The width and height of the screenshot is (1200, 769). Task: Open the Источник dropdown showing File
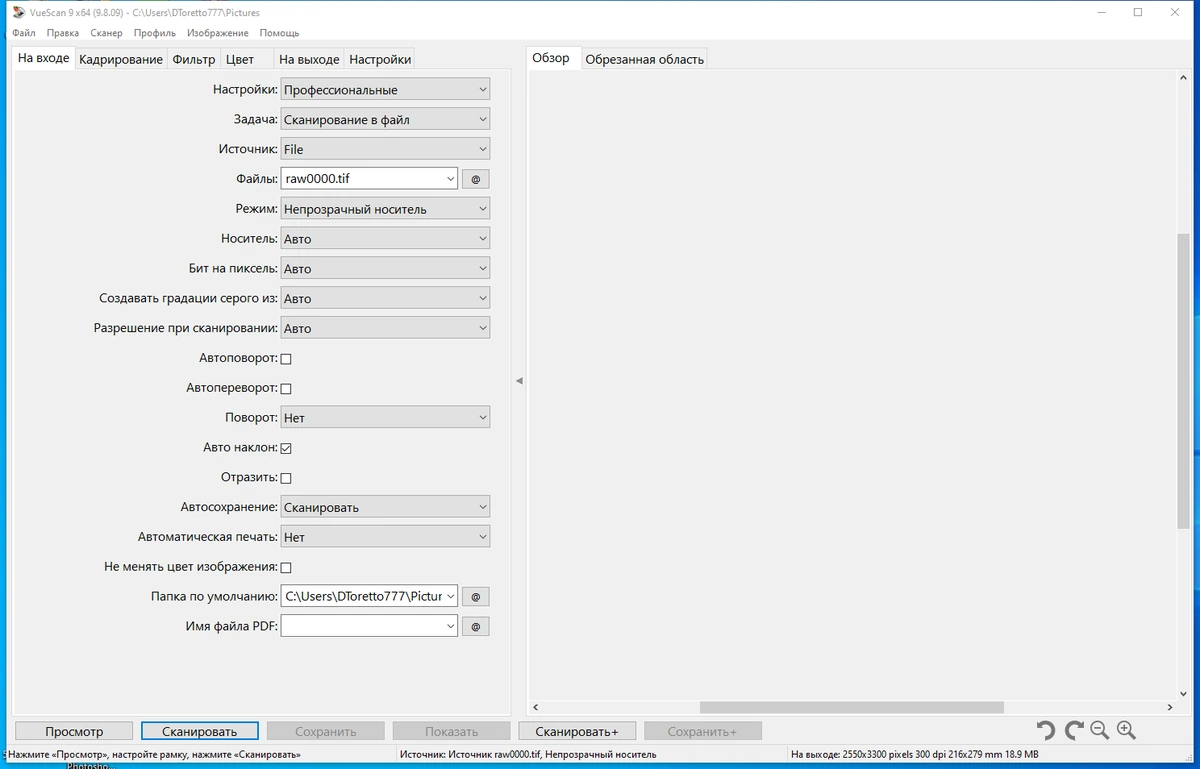point(385,149)
